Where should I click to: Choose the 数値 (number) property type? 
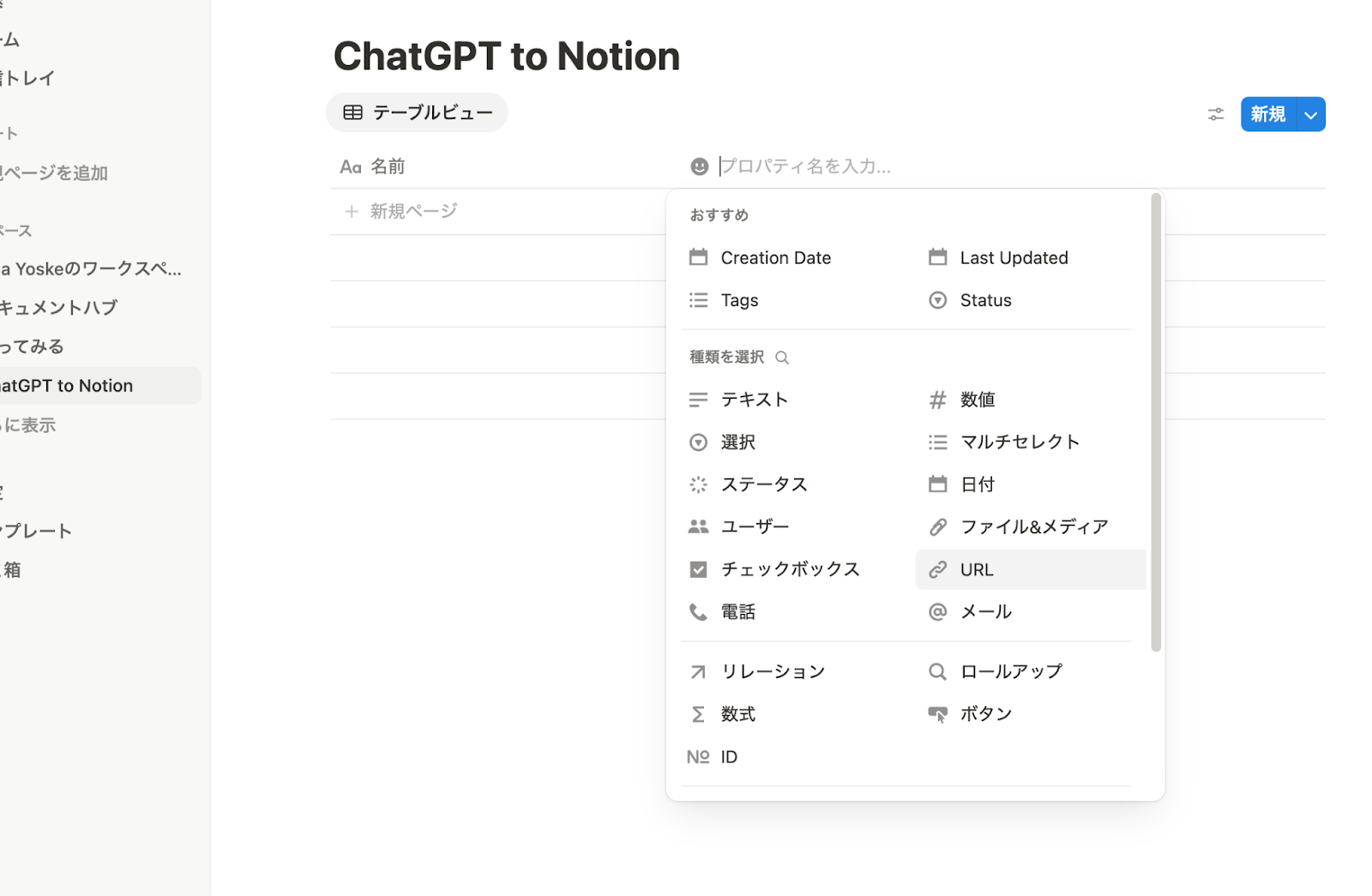[978, 399]
